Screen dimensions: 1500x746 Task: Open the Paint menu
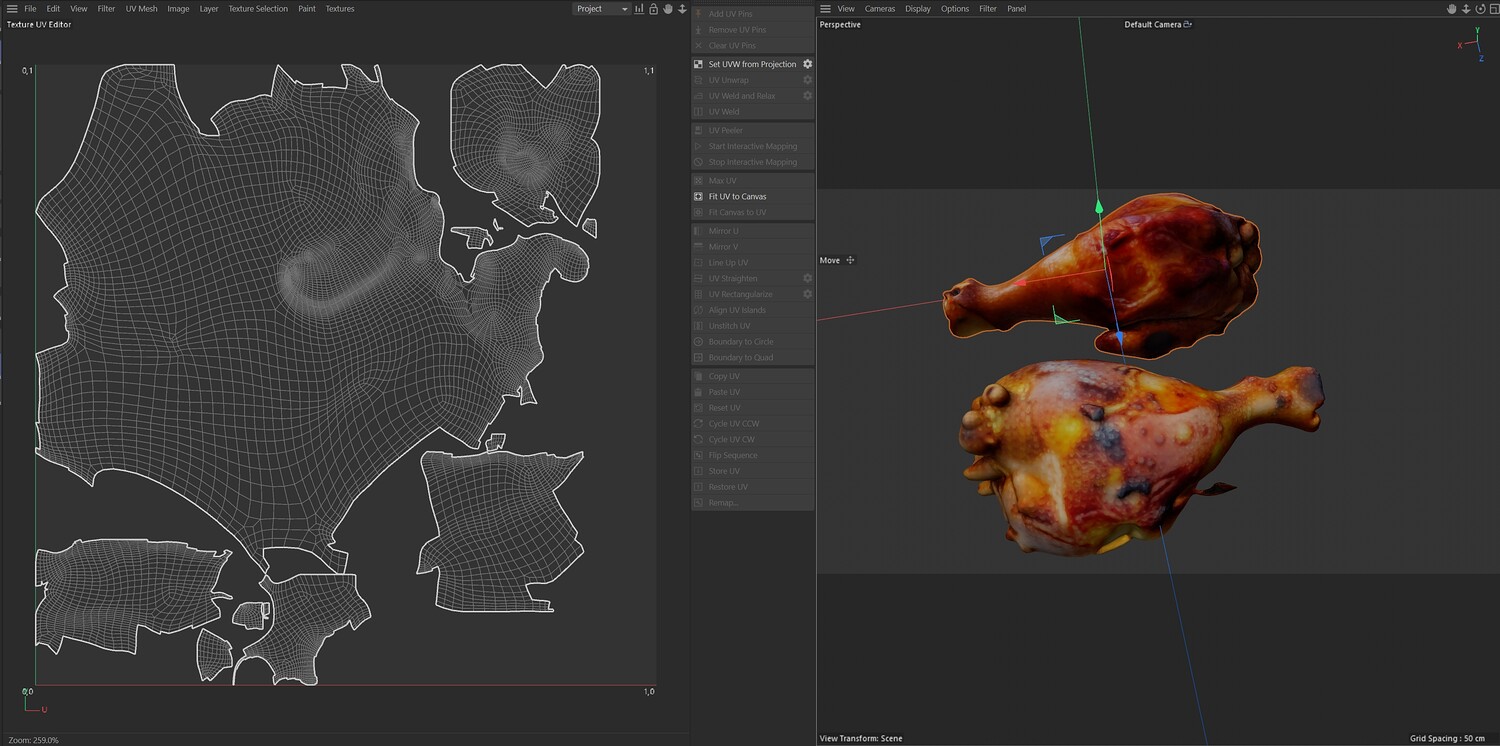click(307, 9)
